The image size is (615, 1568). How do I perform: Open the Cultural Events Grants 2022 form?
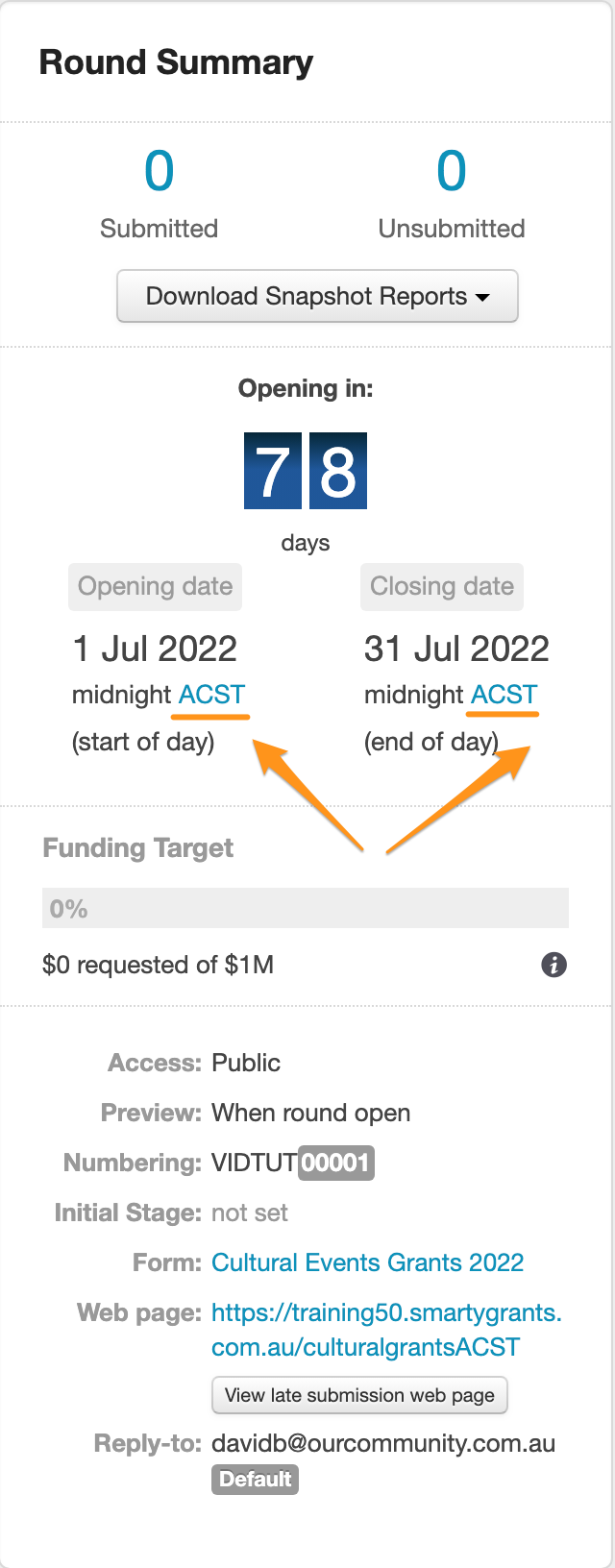(x=367, y=1262)
